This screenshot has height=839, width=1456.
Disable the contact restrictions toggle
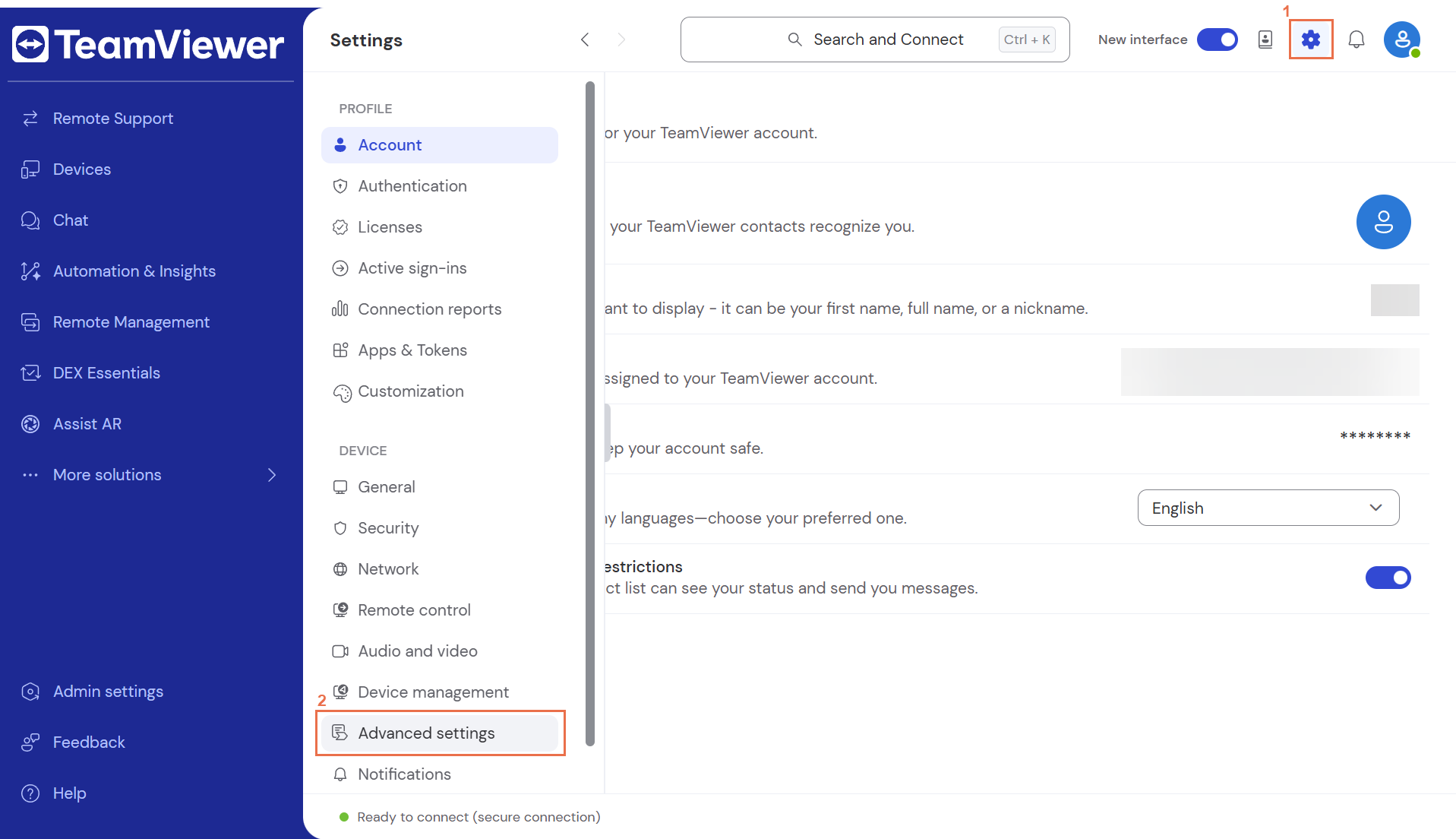1388,578
